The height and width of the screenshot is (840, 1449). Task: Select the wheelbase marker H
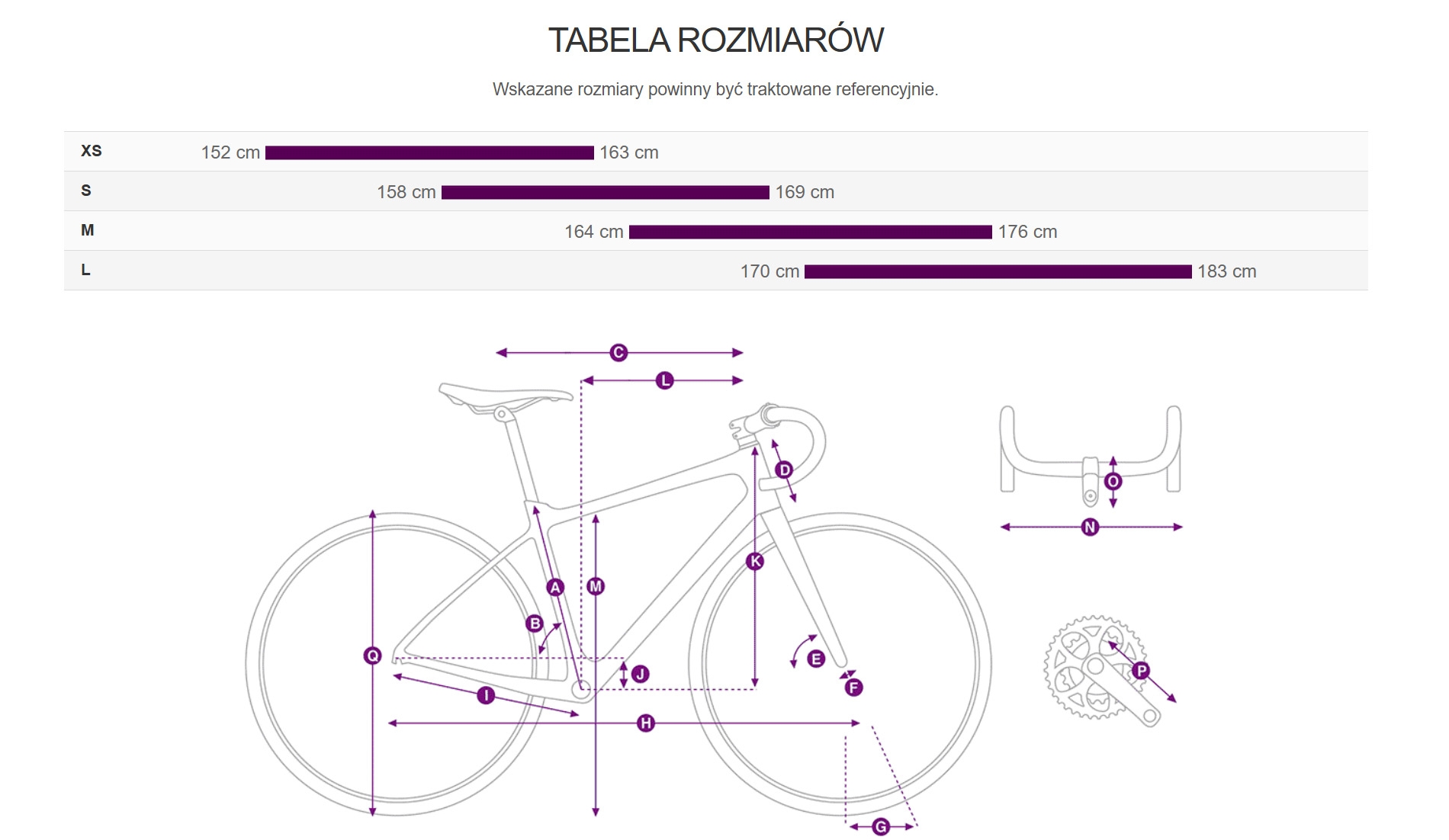click(x=646, y=723)
